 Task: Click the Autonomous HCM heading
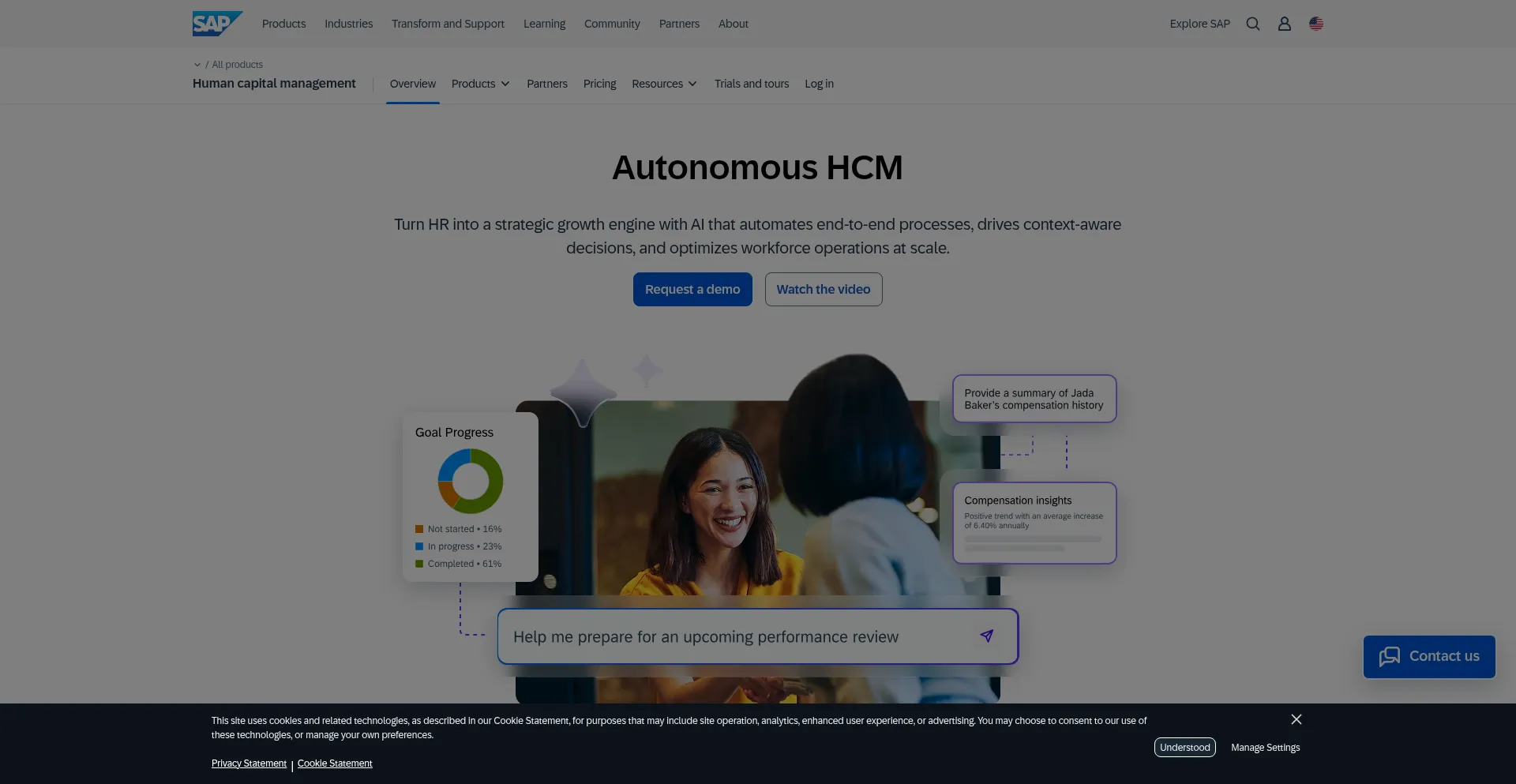click(757, 167)
